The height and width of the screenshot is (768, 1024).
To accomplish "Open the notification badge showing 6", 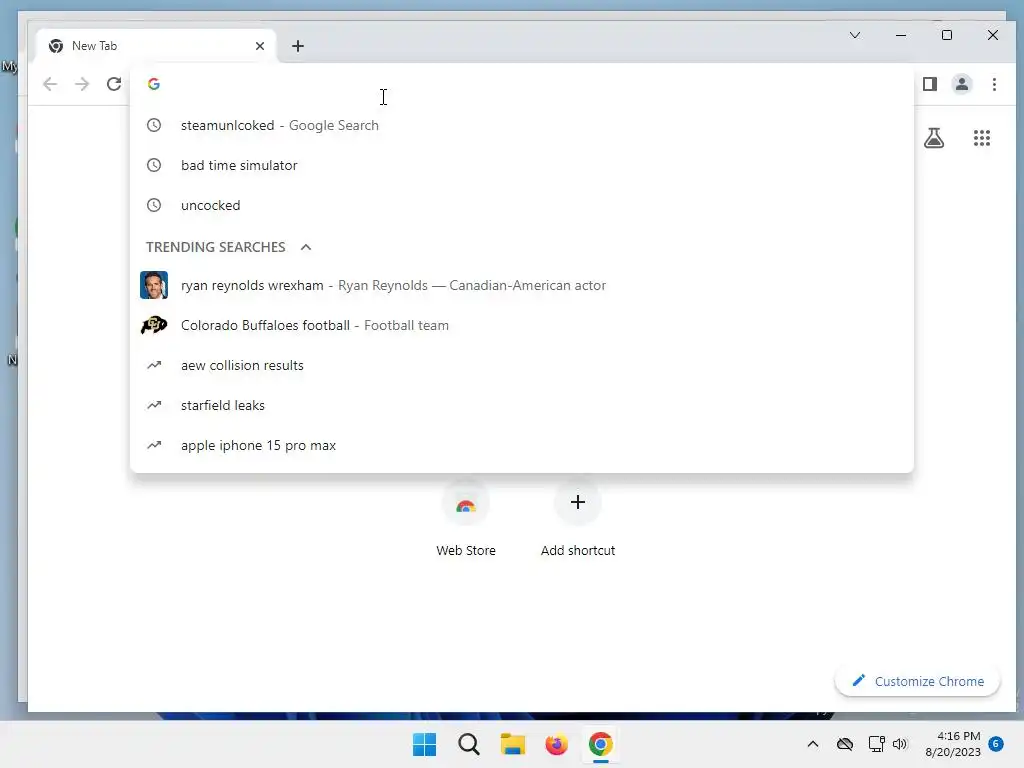I will 996,743.
